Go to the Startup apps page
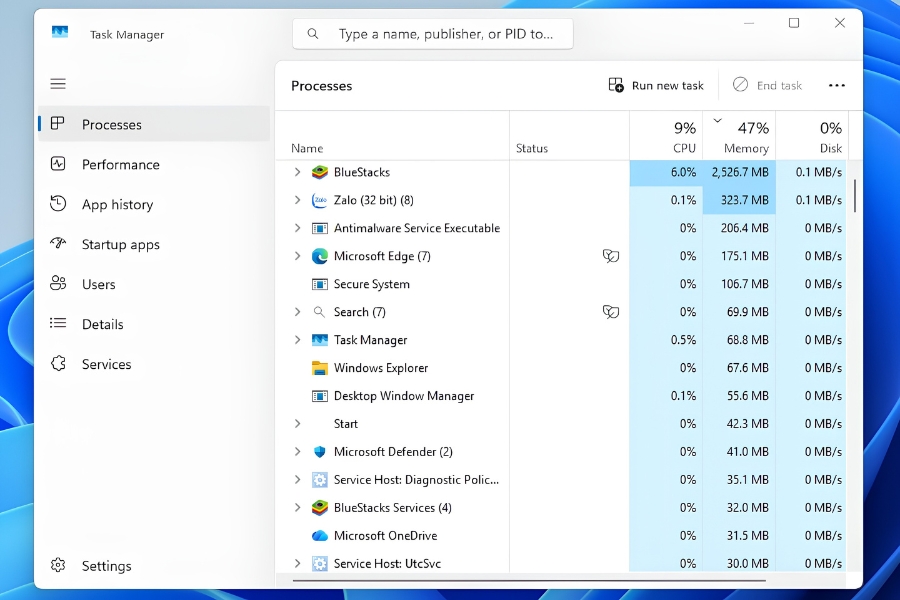 point(154,244)
